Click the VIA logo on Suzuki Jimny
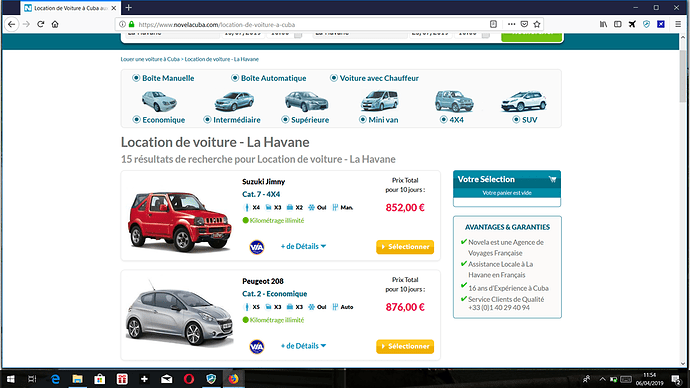 tap(257, 247)
